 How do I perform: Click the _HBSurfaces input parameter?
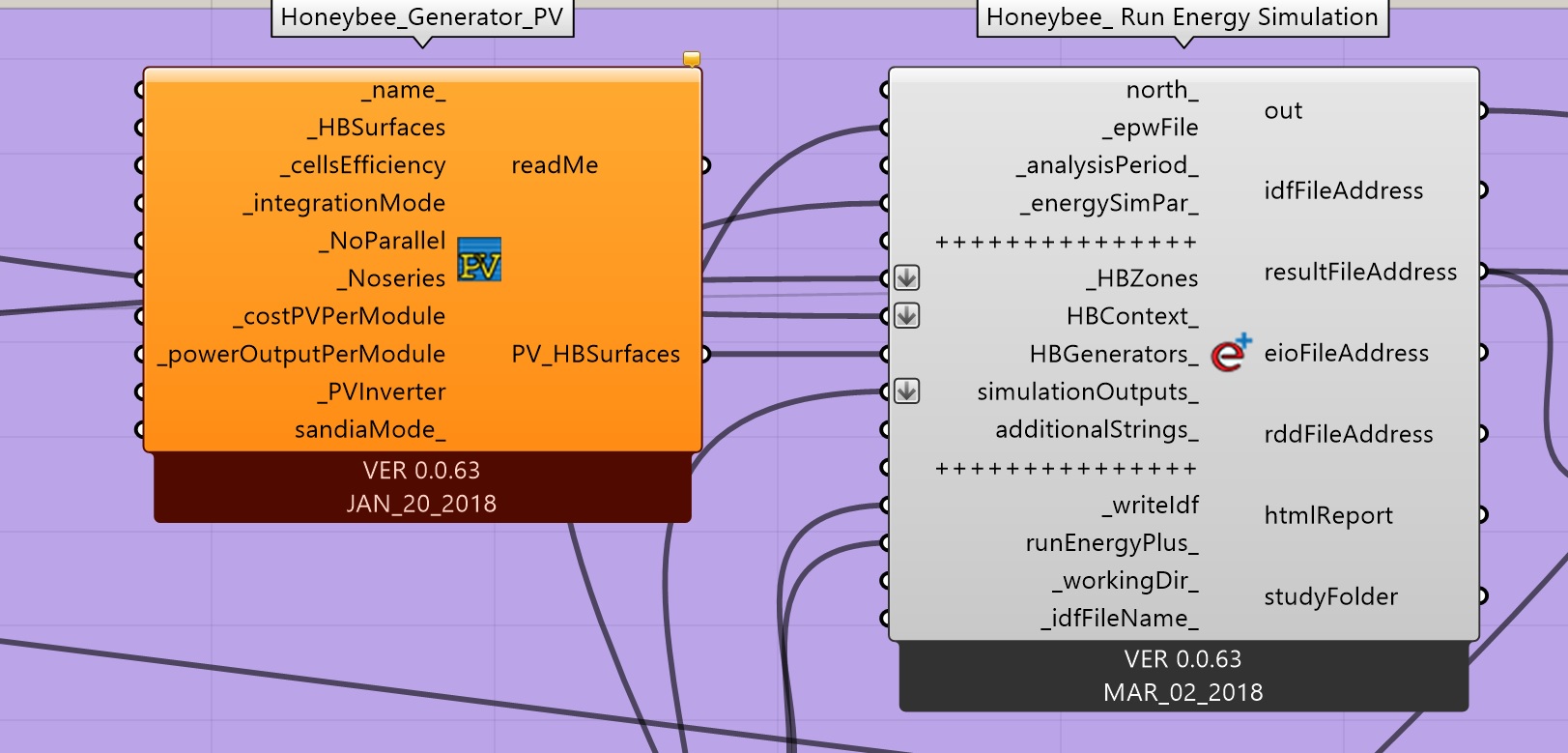(377, 128)
